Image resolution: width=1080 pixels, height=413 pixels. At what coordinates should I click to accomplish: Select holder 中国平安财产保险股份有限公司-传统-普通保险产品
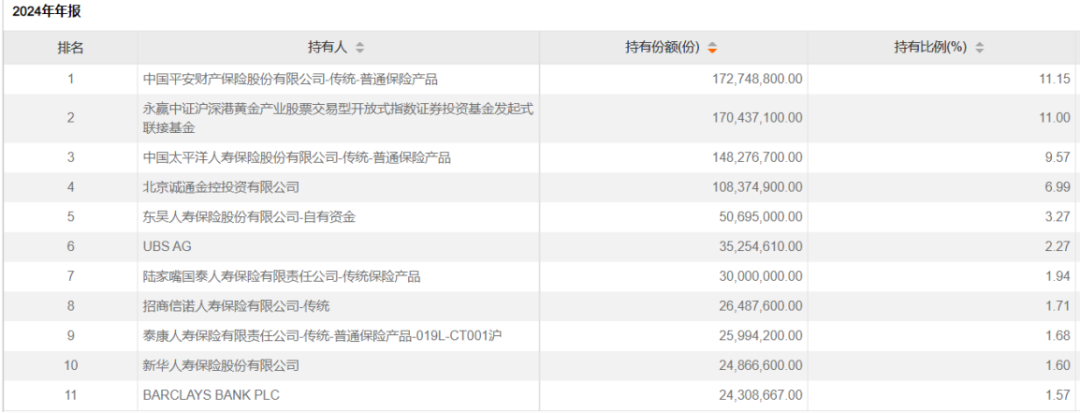click(x=290, y=79)
